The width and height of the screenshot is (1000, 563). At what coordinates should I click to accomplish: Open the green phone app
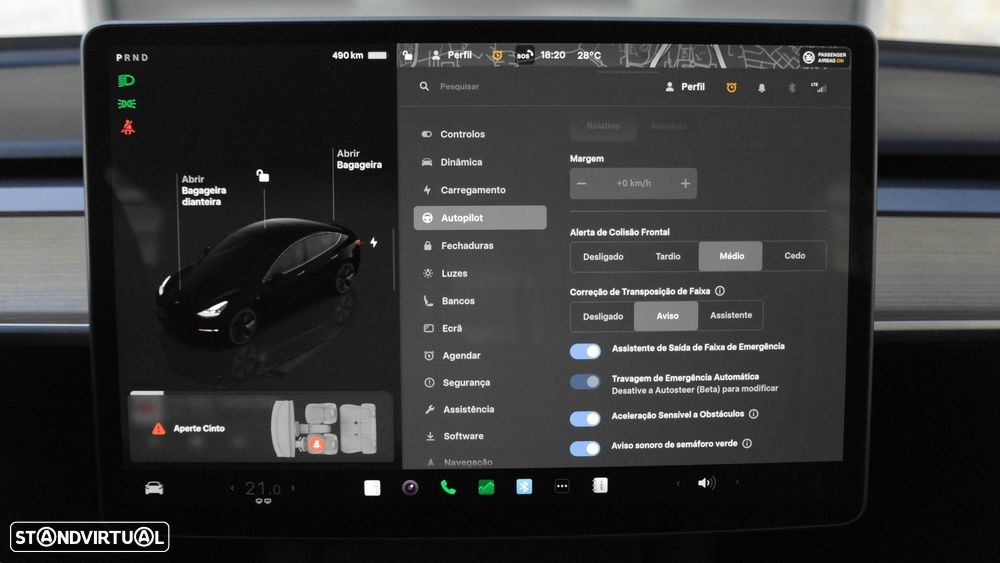[448, 488]
